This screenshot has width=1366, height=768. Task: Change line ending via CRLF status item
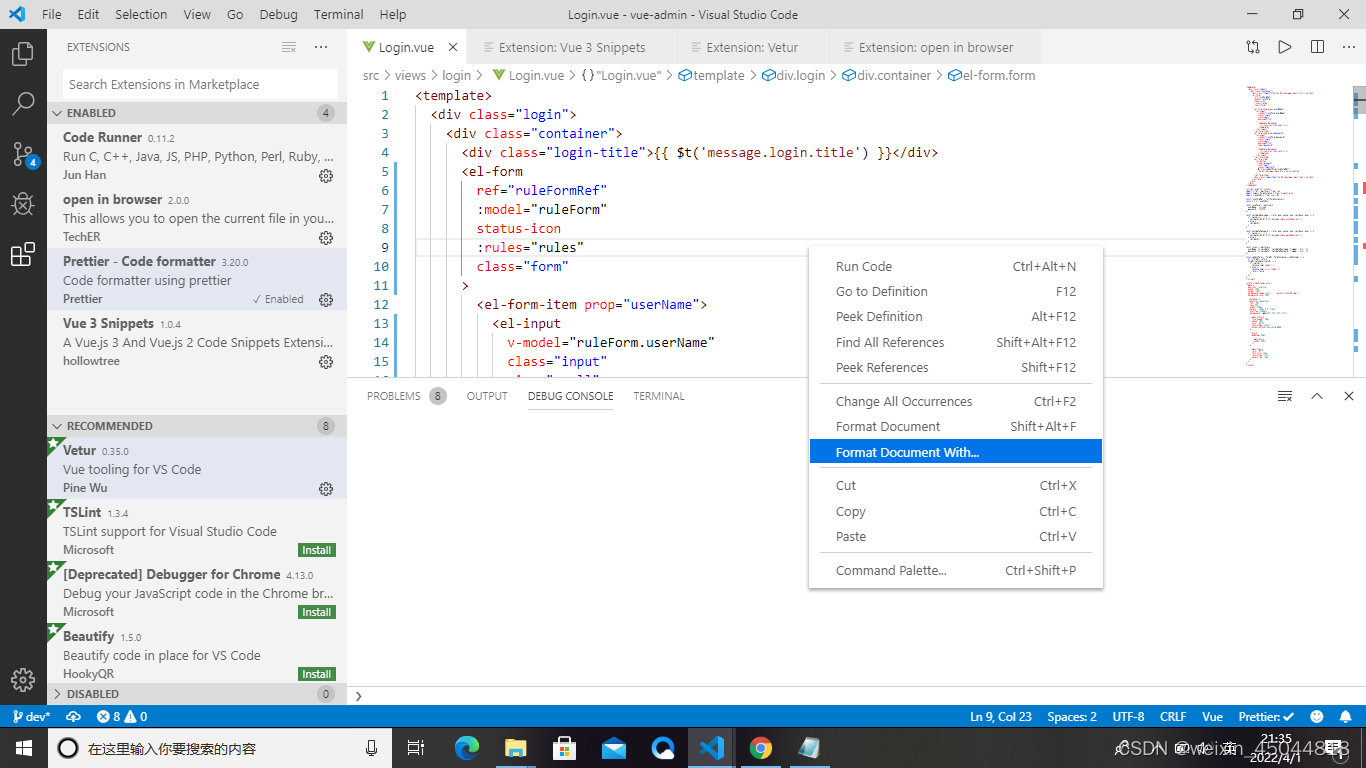[1173, 717]
